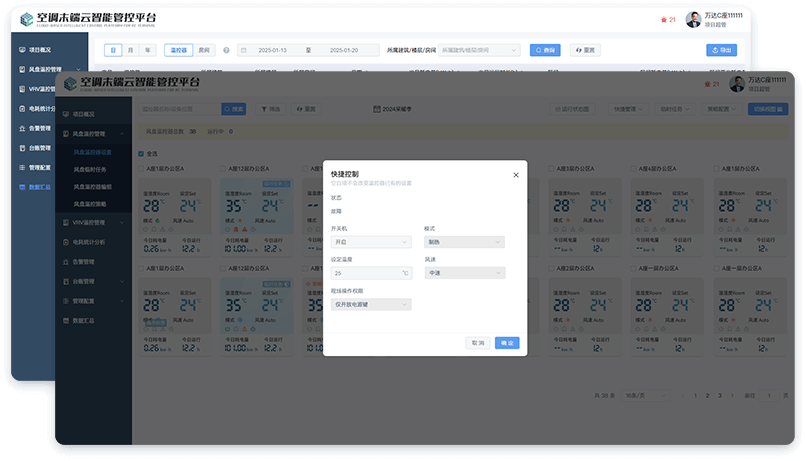Check second-row A座12层办公区A card checkbox

[223, 268]
